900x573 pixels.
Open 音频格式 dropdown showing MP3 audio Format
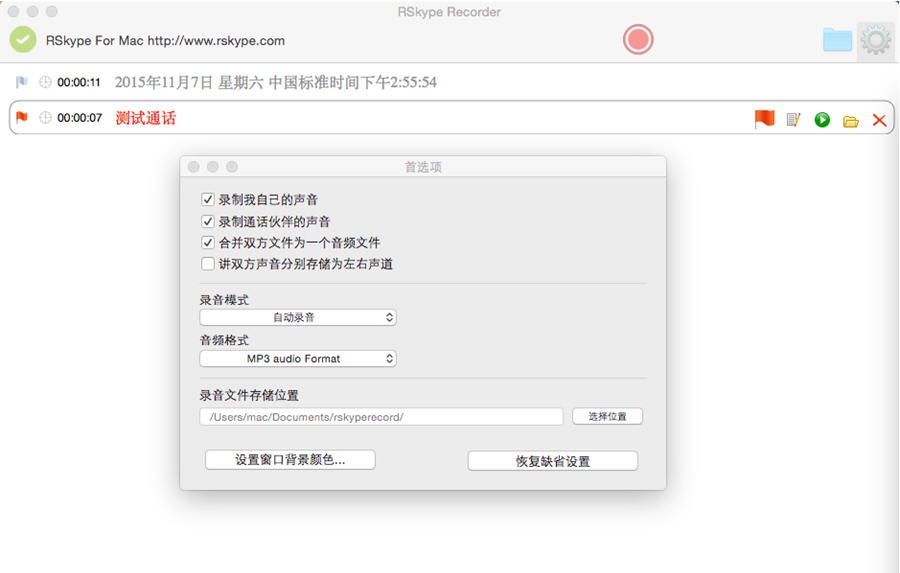[x=298, y=359]
